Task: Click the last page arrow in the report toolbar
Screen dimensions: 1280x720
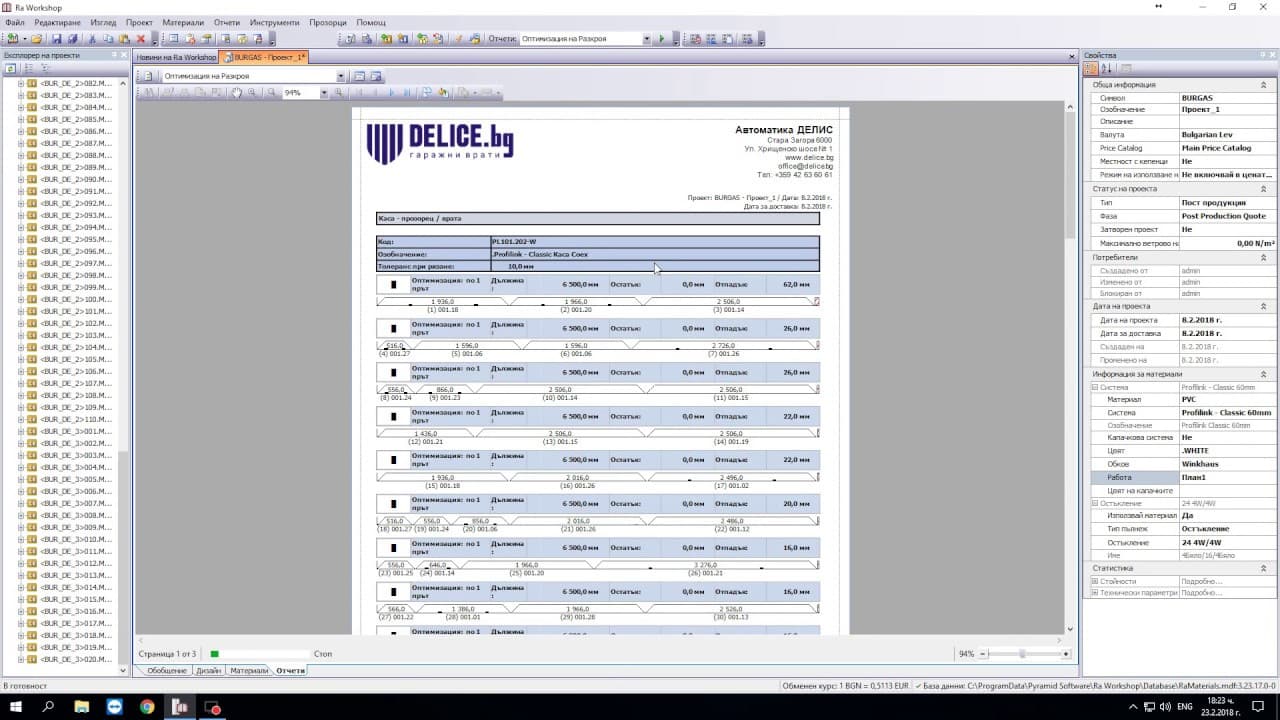Action: (x=407, y=93)
